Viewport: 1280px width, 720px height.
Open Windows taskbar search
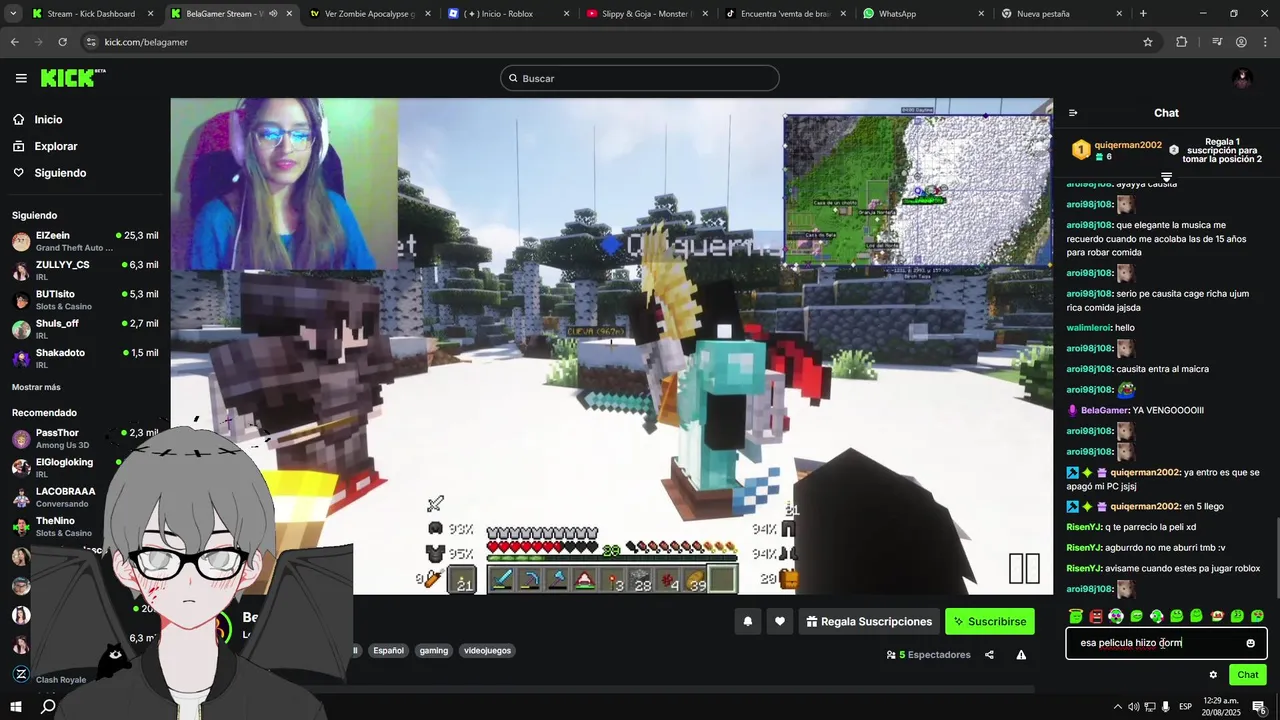(48, 707)
